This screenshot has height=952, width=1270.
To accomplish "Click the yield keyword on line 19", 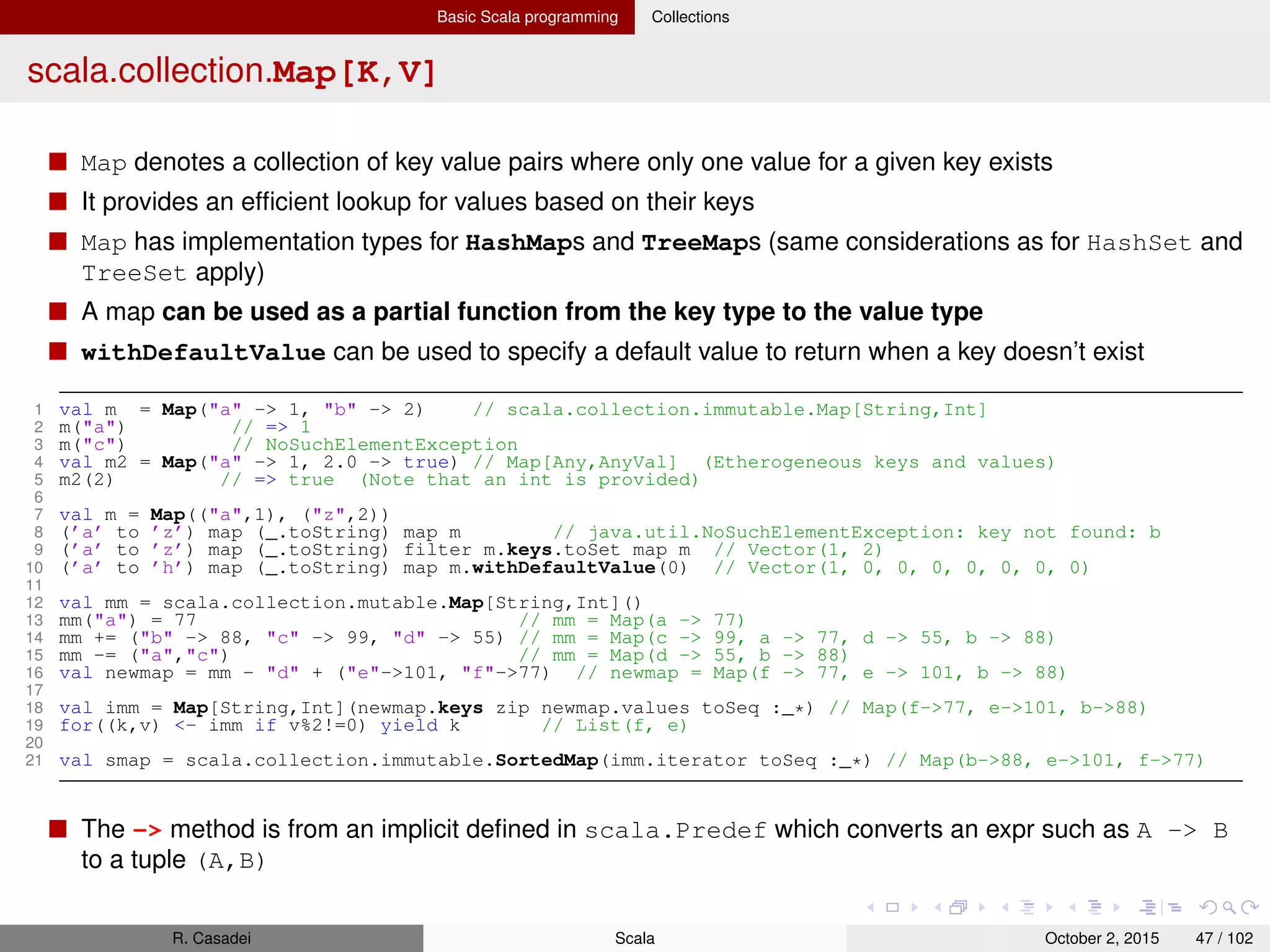I will click(409, 726).
